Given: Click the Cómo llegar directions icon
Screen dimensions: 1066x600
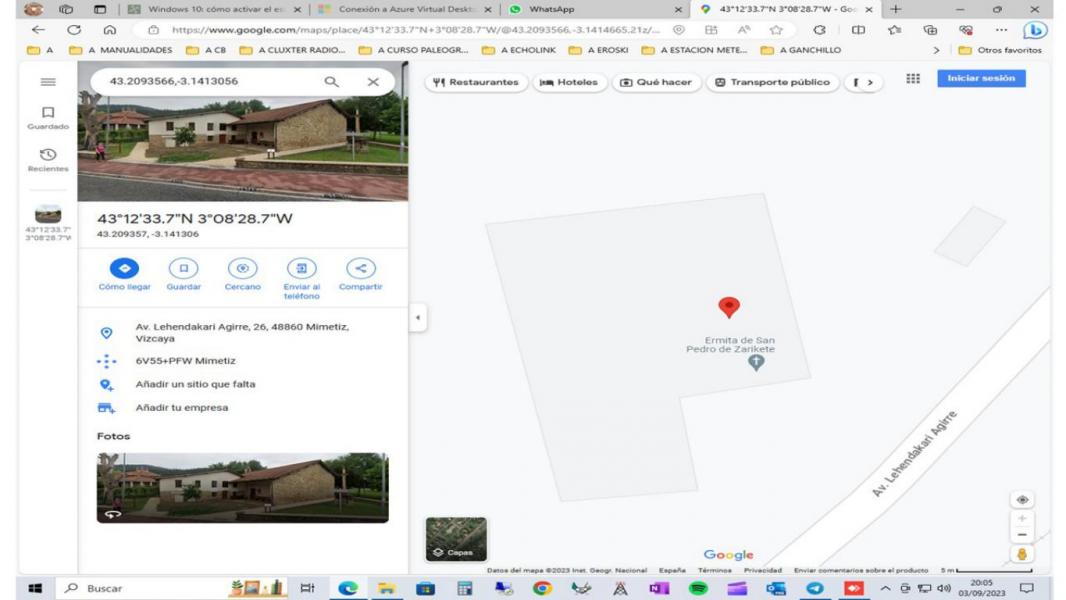Looking at the screenshot, I should click(x=124, y=269).
